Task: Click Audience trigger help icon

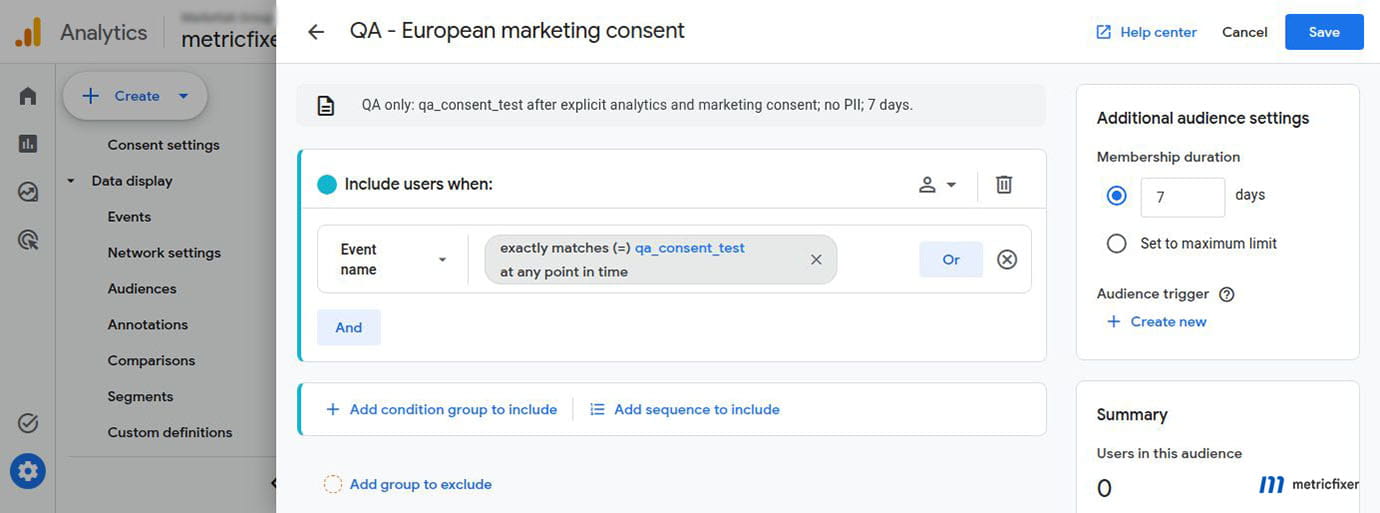Action: pyautogui.click(x=1227, y=294)
